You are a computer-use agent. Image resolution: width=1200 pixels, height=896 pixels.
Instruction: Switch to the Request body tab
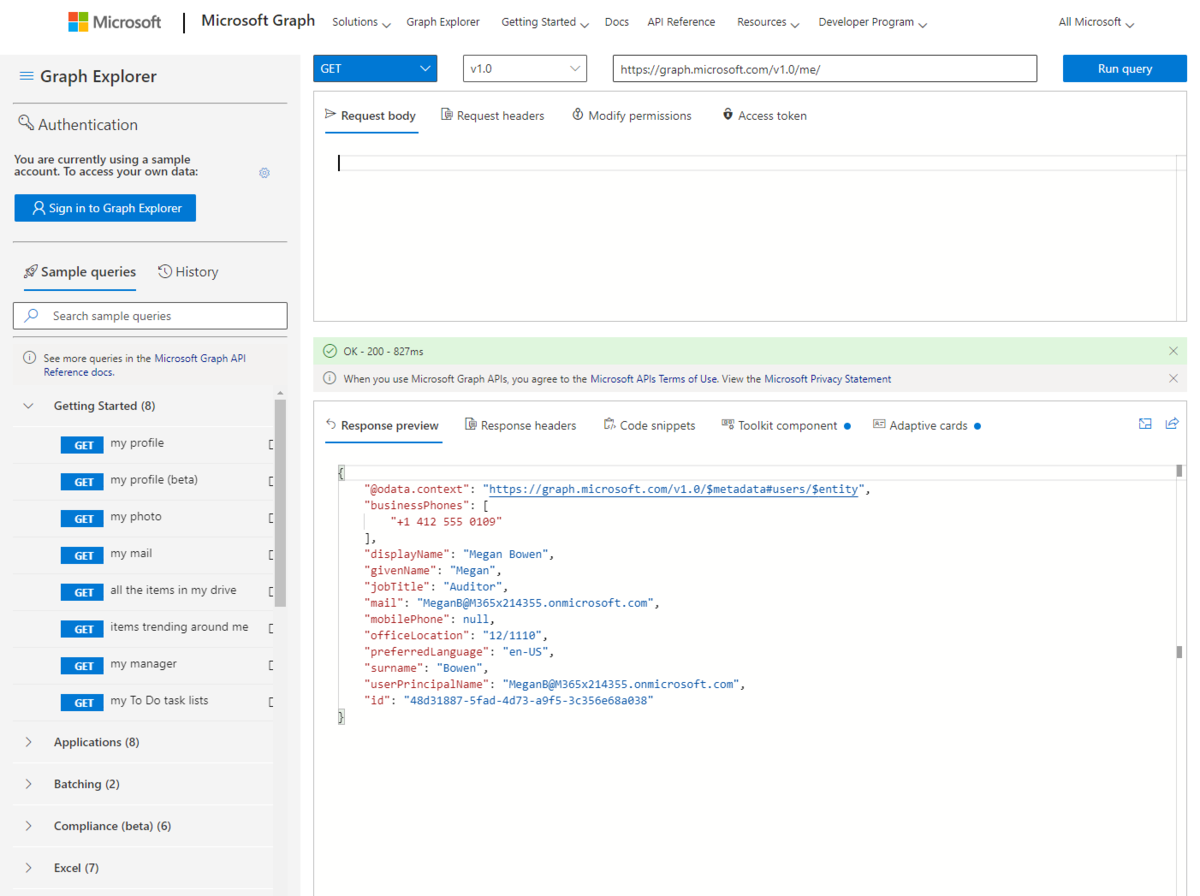point(370,116)
